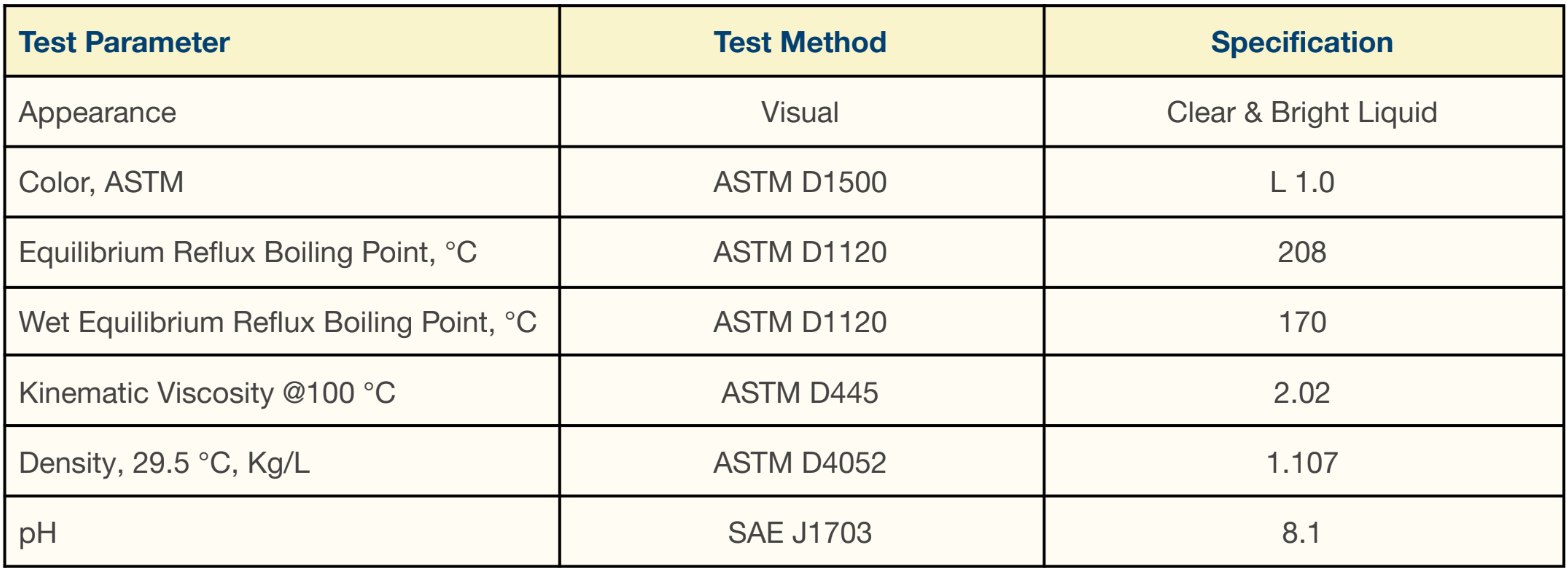This screenshot has width=1567, height=568.
Task: Click the Clear & Bright Liquid cell
Action: tap(1302, 112)
